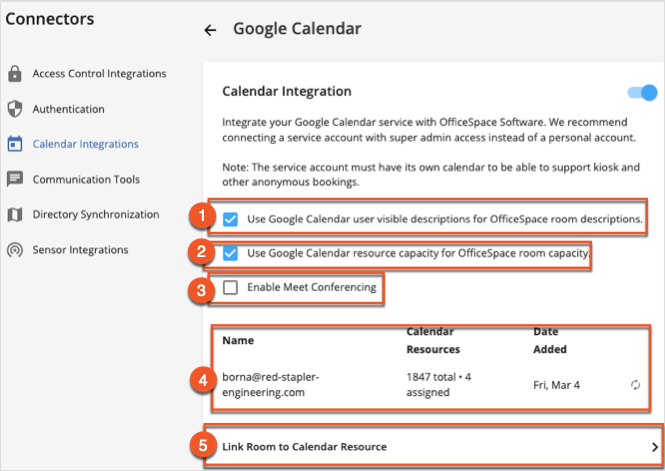The image size is (665, 471).
Task: Open Sensor Integrations from the Connectors list
Action: (x=80, y=250)
